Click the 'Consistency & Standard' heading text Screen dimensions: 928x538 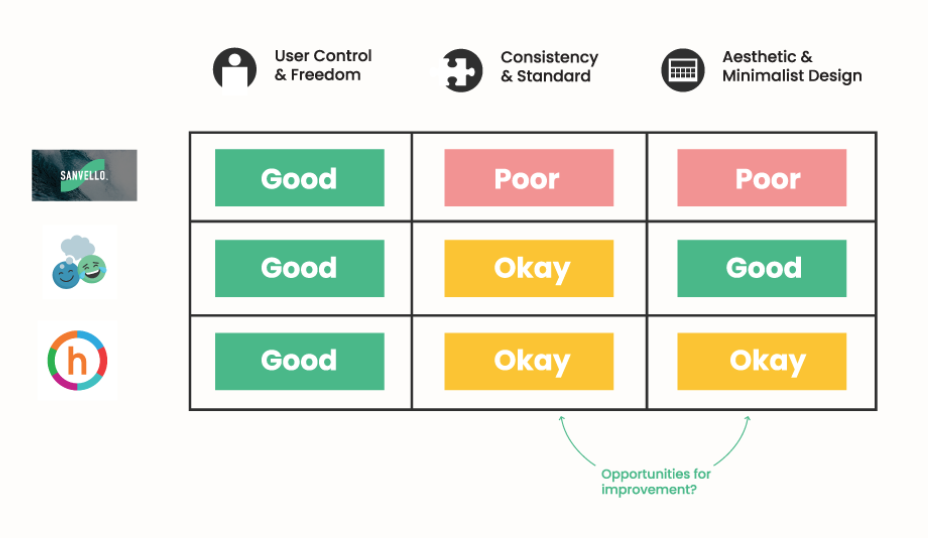(549, 66)
